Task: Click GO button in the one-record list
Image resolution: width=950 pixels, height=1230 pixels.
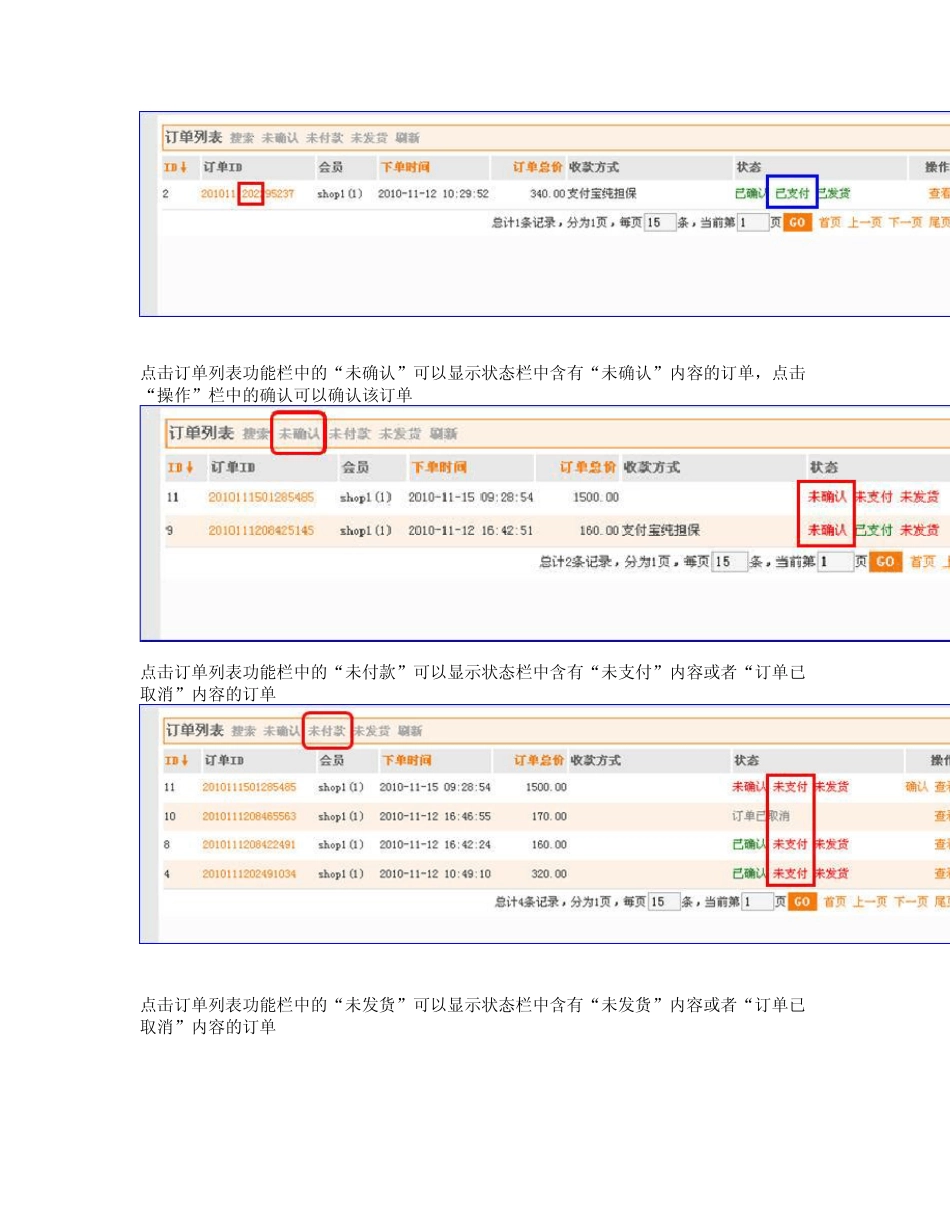Action: pyautogui.click(x=797, y=222)
